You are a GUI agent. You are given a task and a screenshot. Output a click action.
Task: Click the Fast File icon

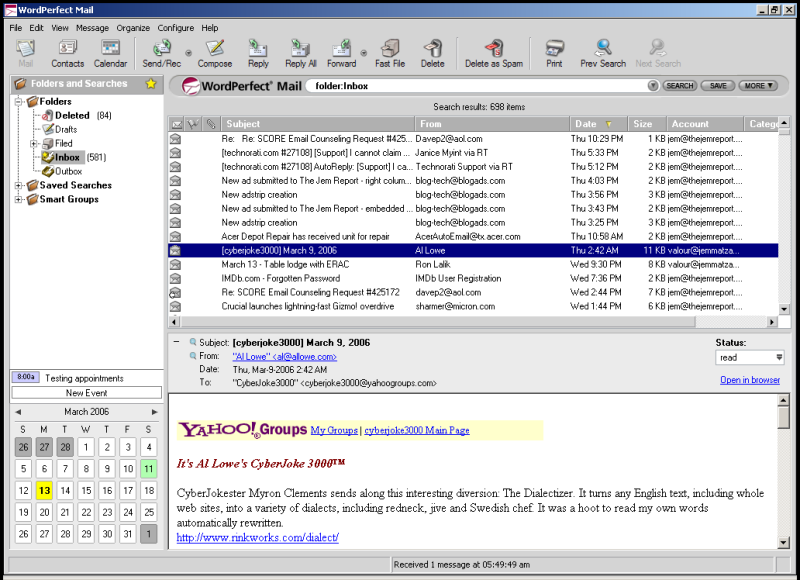390,53
